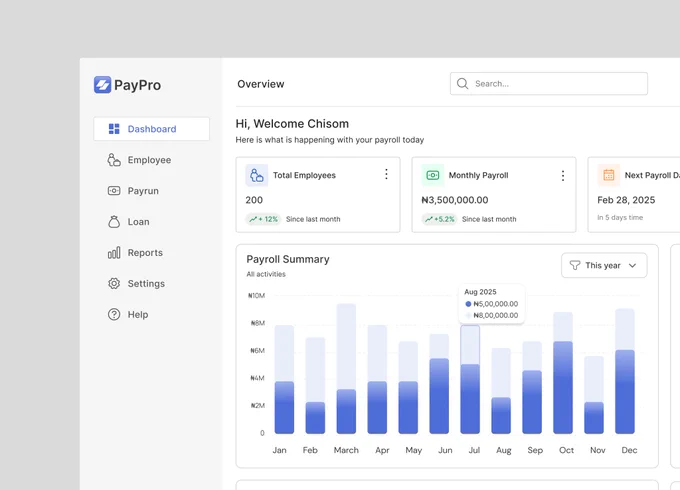Image resolution: width=680 pixels, height=490 pixels.
Task: Focus the Search input field
Action: tap(549, 84)
